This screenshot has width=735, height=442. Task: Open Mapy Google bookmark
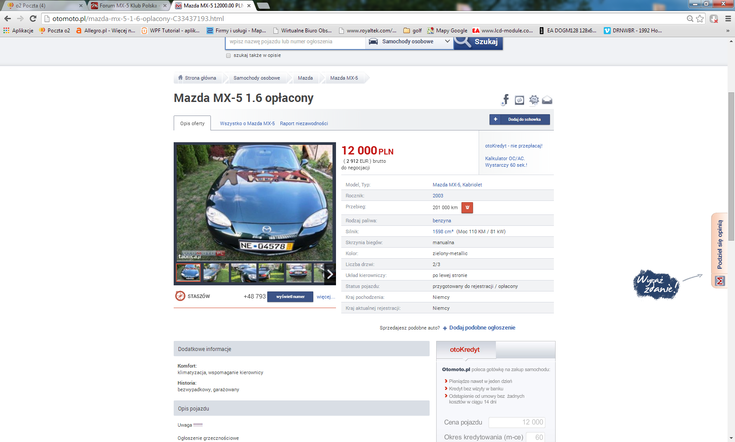[447, 30]
